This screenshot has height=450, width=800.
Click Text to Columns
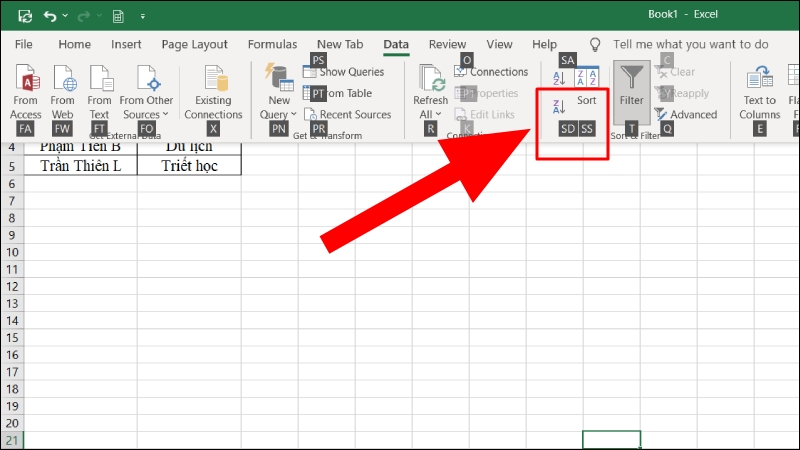[x=760, y=93]
